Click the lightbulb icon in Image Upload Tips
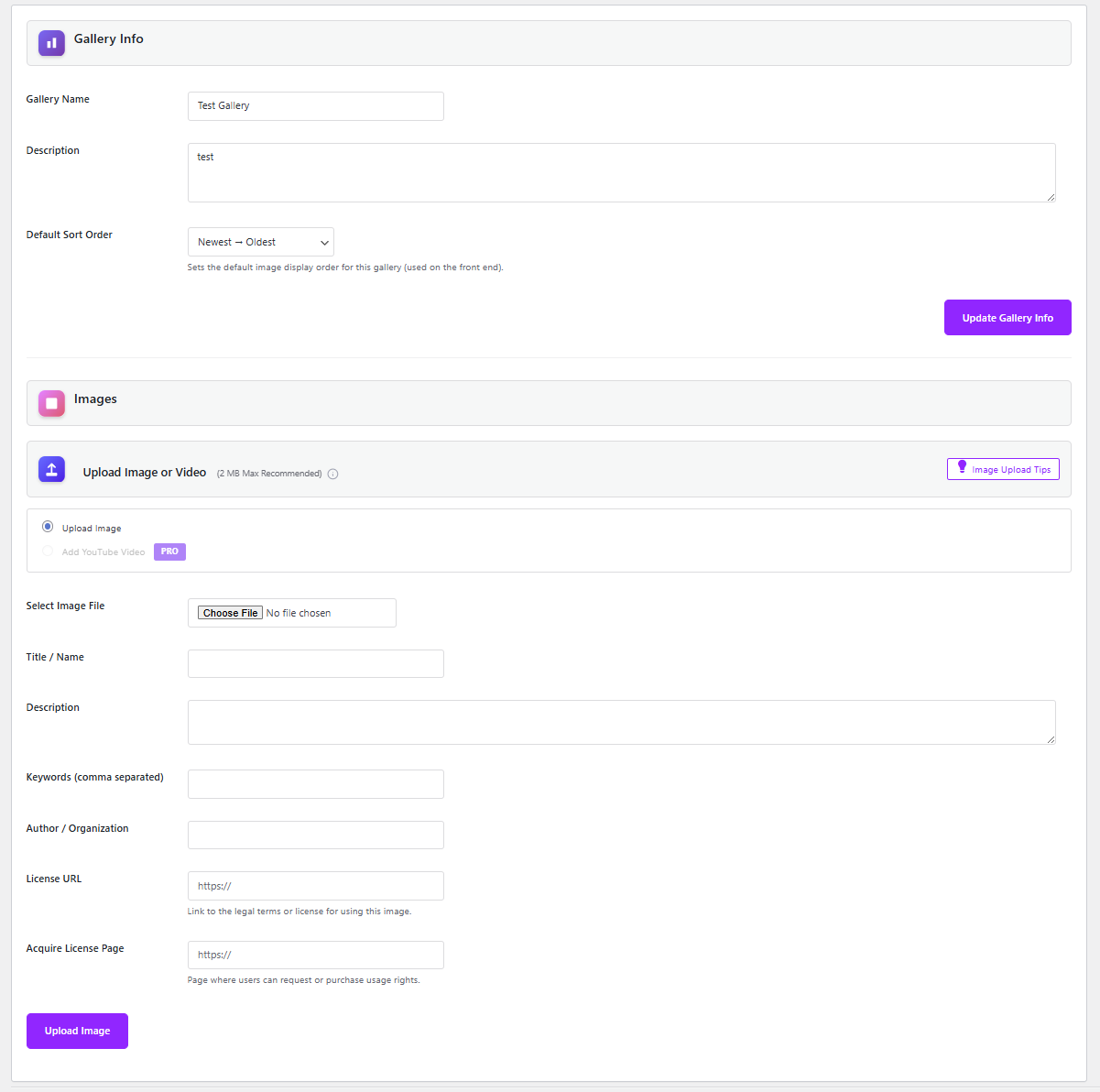The image size is (1100, 1092). click(x=962, y=467)
